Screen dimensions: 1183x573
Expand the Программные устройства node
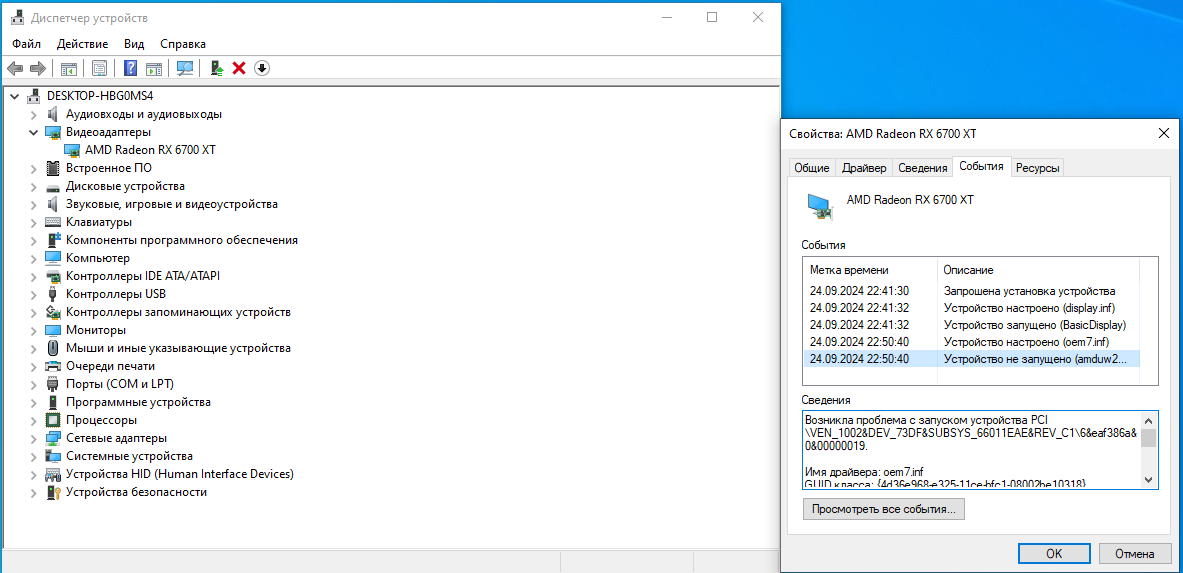click(33, 402)
